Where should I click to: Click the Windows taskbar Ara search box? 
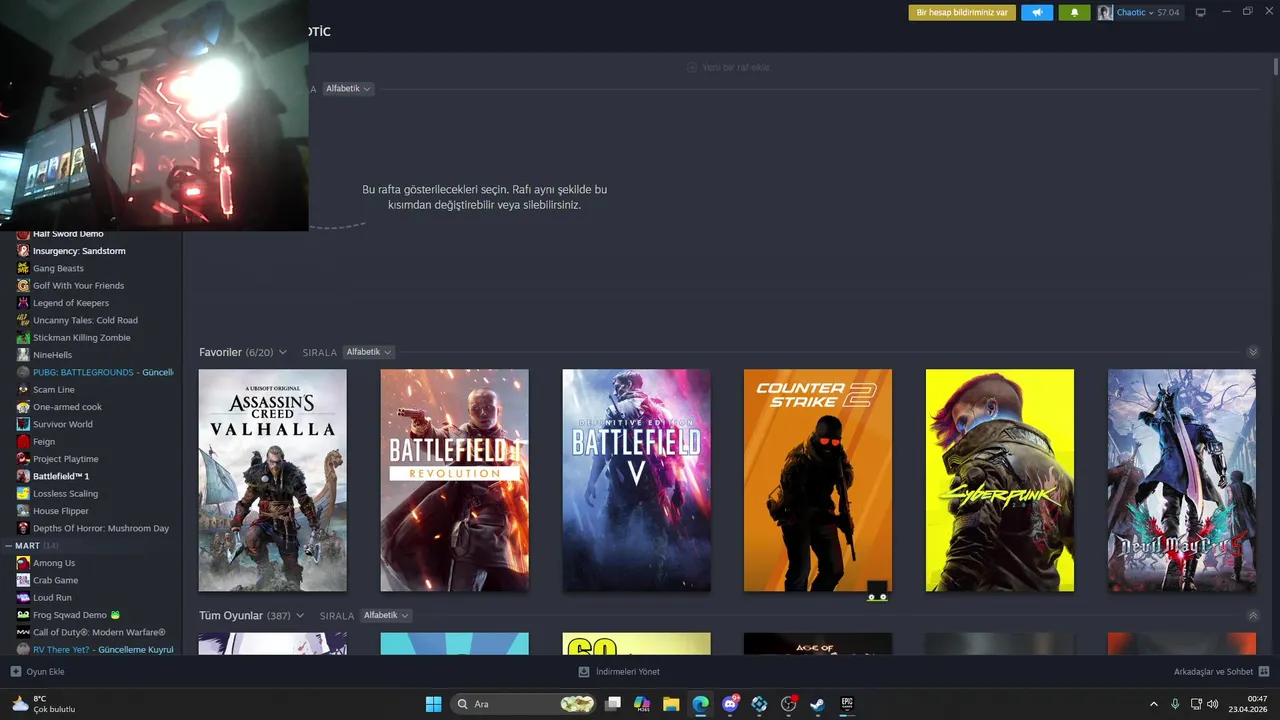[x=525, y=704]
